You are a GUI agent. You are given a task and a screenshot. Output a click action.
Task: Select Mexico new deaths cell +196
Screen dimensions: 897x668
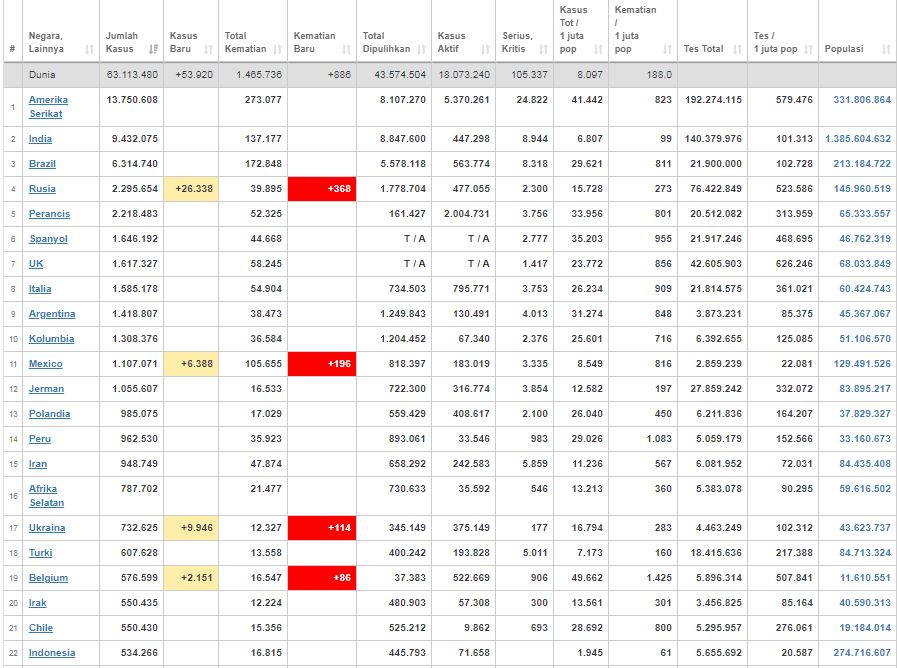(x=322, y=364)
